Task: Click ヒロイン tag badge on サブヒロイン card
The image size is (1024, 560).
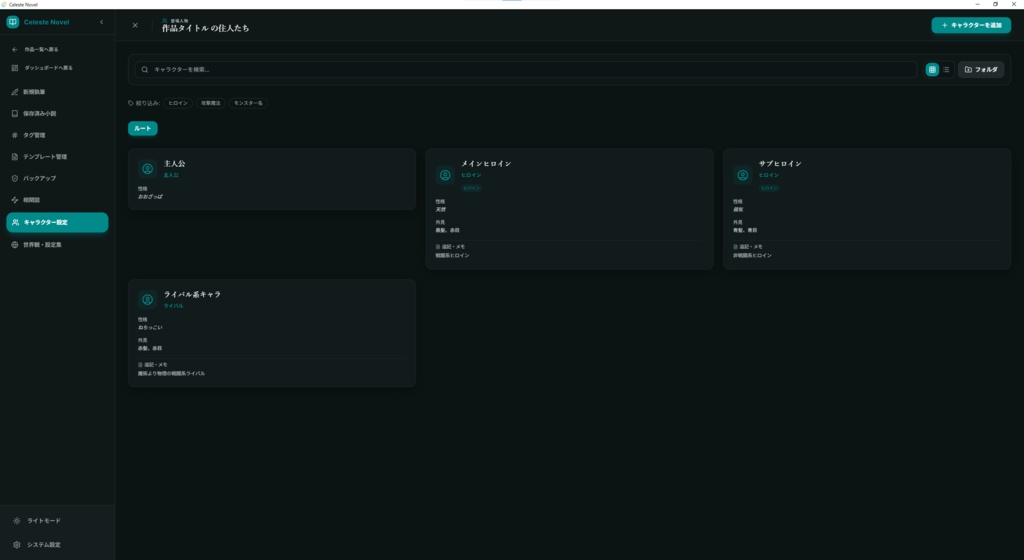Action: [769, 188]
